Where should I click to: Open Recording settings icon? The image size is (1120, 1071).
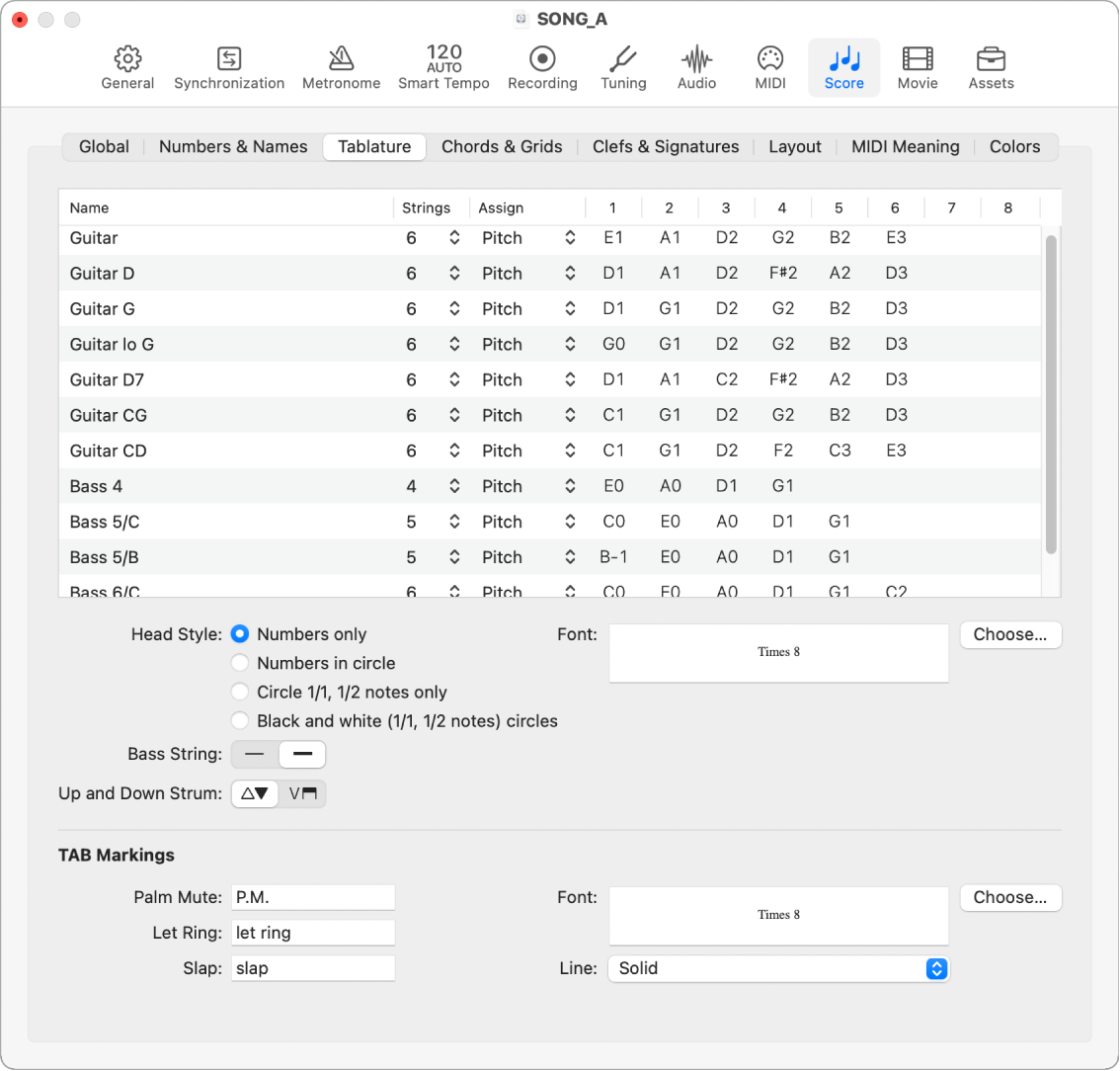[542, 68]
